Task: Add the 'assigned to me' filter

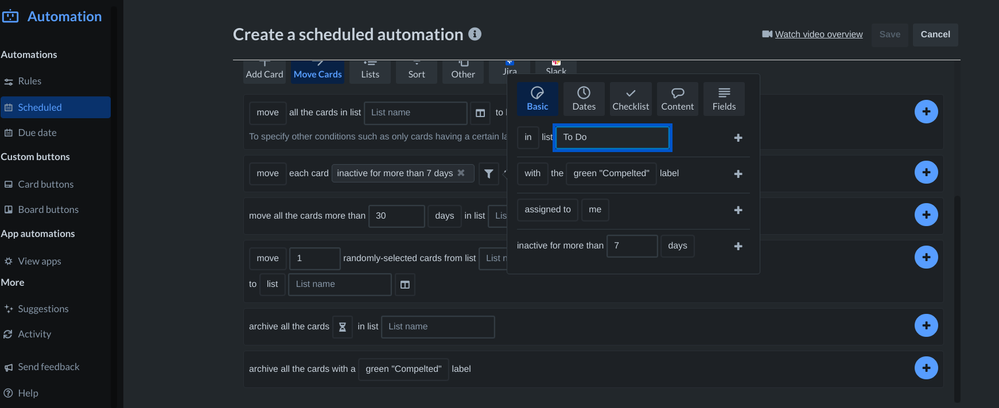Action: click(x=738, y=210)
